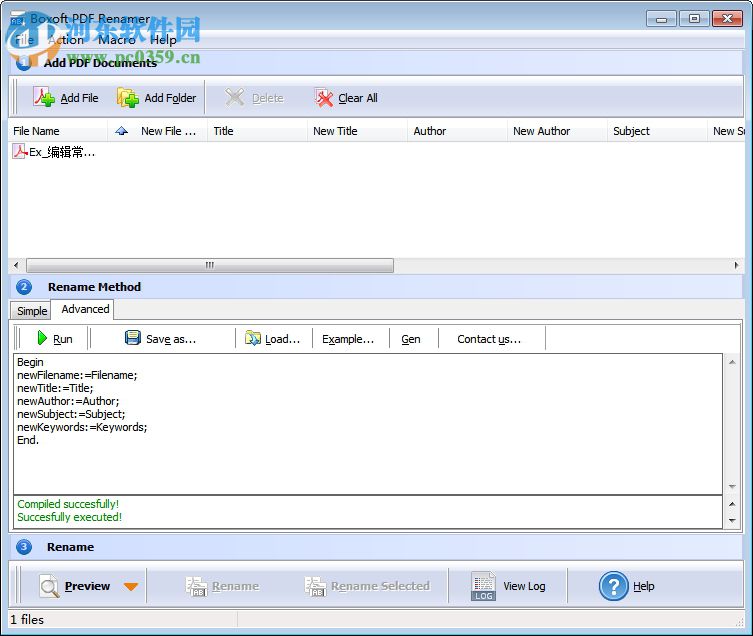This screenshot has width=753, height=636.
Task: Select the Advanced tab
Action: pyautogui.click(x=85, y=309)
